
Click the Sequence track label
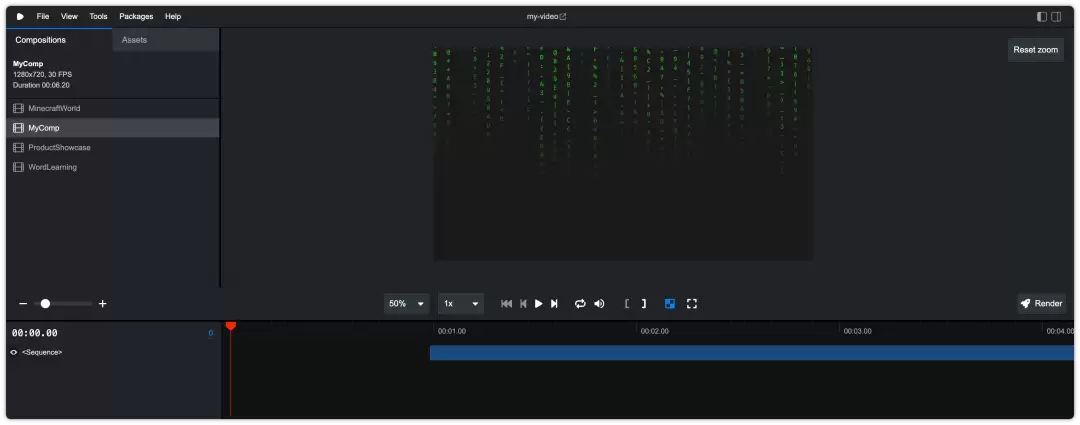point(42,353)
